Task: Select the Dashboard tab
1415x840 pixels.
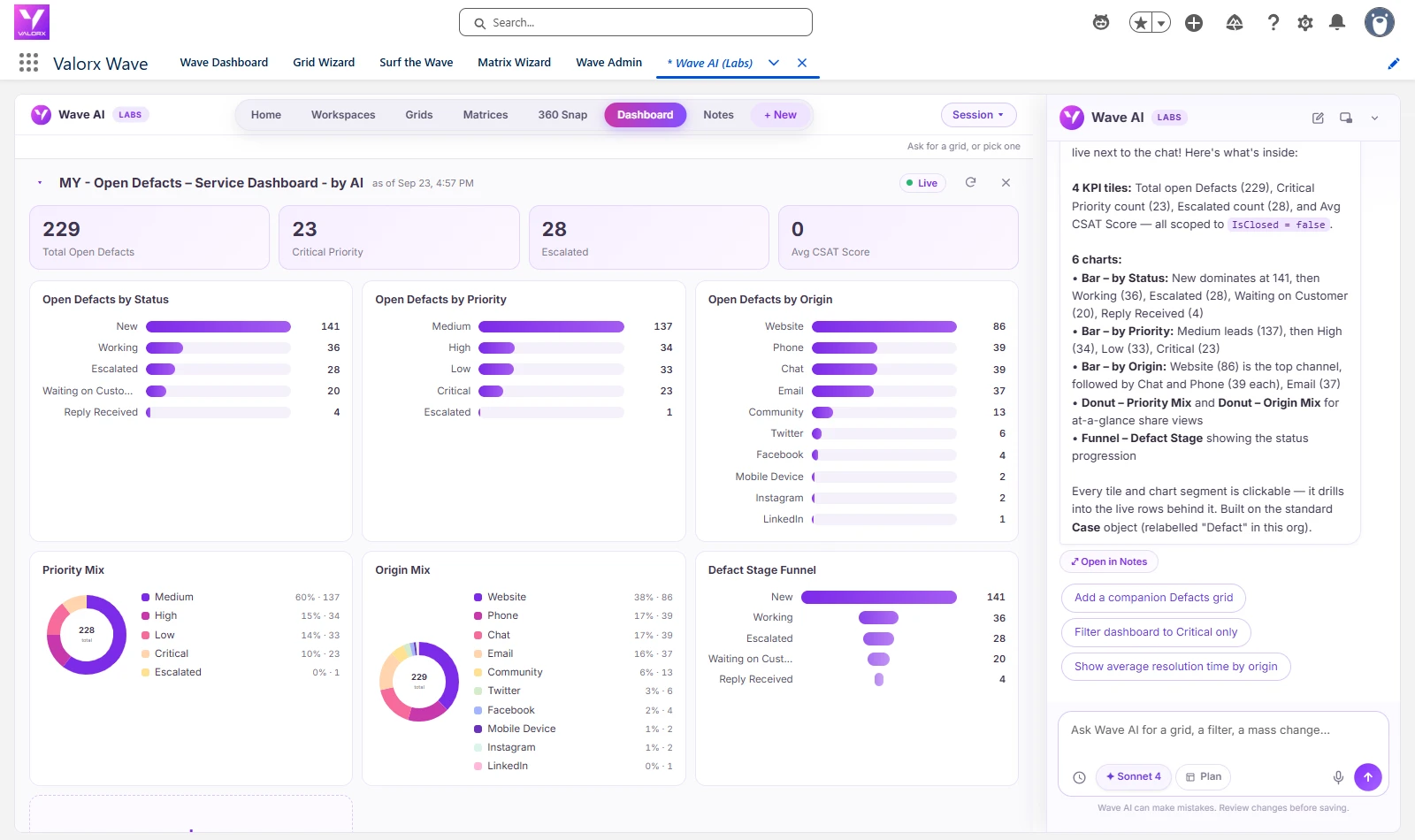Action: [x=646, y=115]
